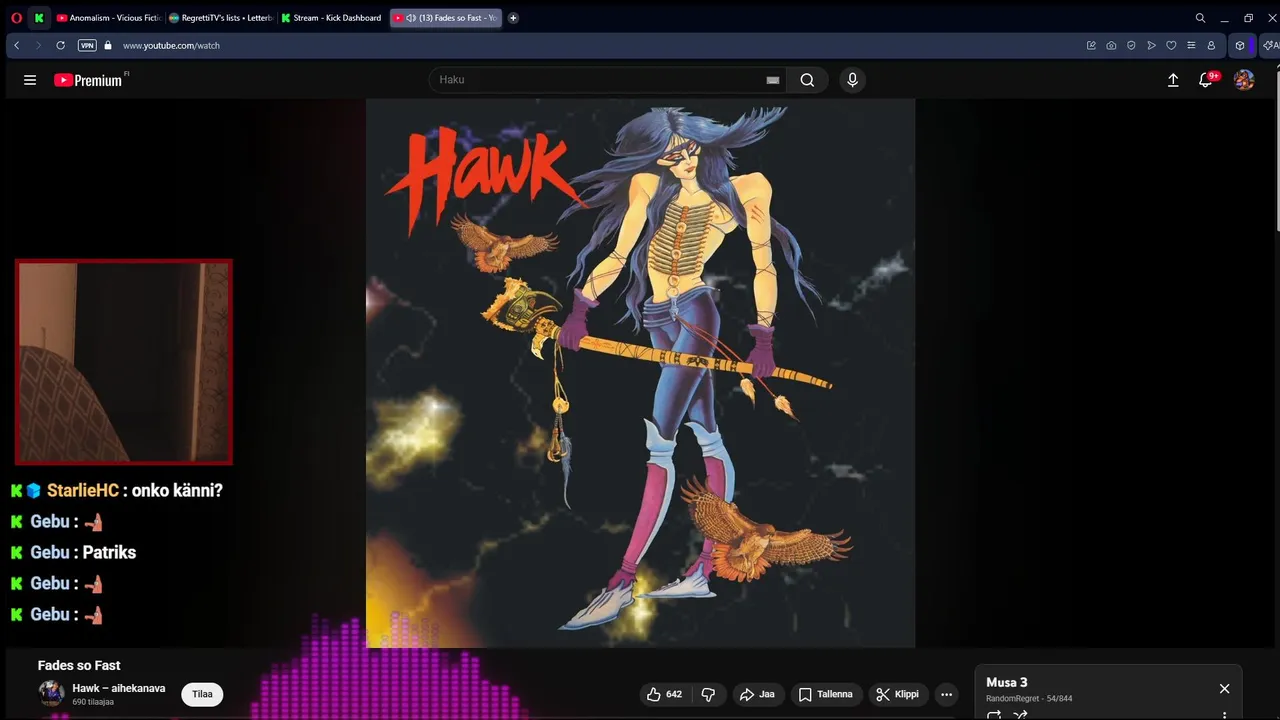Viewport: 1280px width, 720px height.
Task: Open the AI assistant sparkle button
Action: 1270,45
